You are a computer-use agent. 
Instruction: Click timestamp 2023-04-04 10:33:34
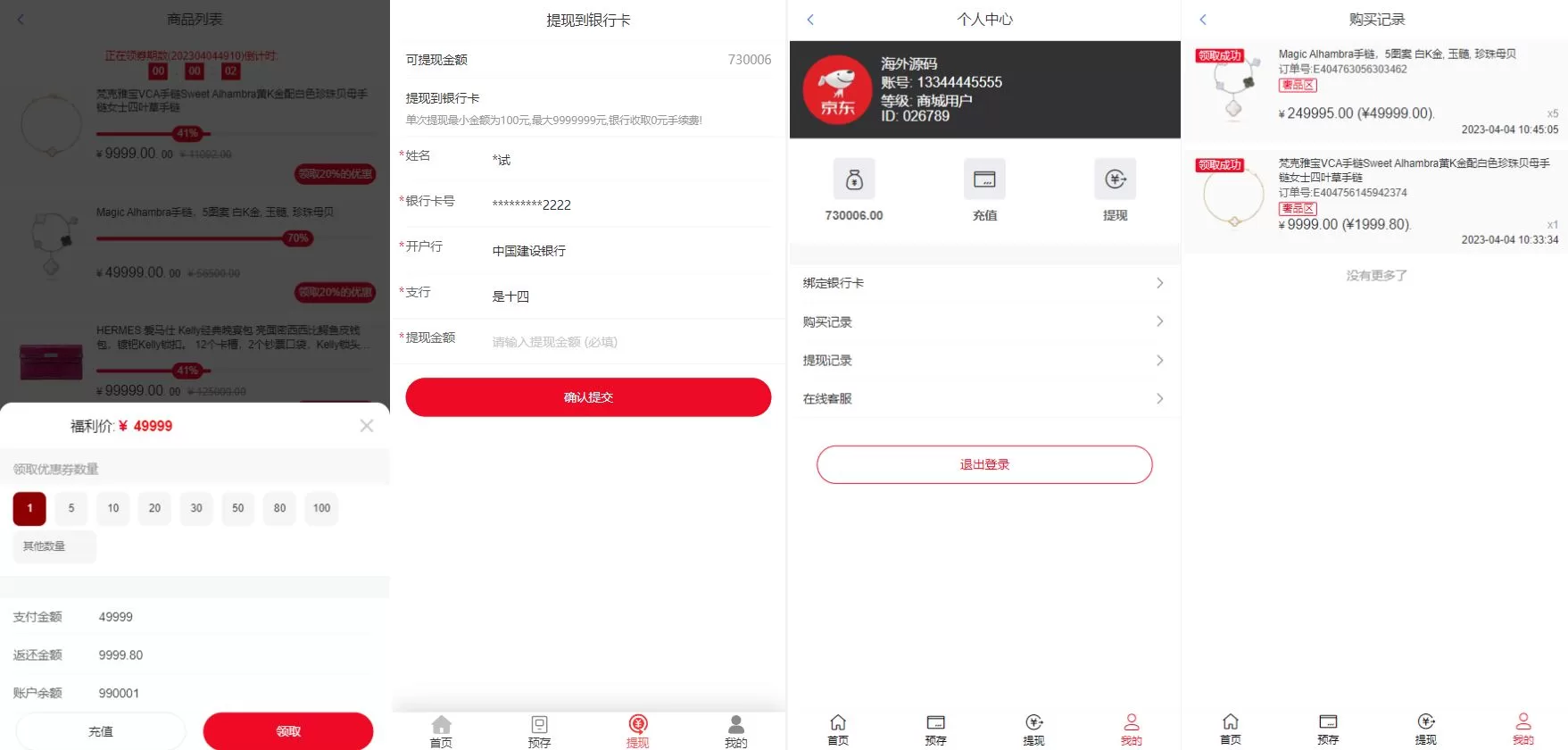1510,239
